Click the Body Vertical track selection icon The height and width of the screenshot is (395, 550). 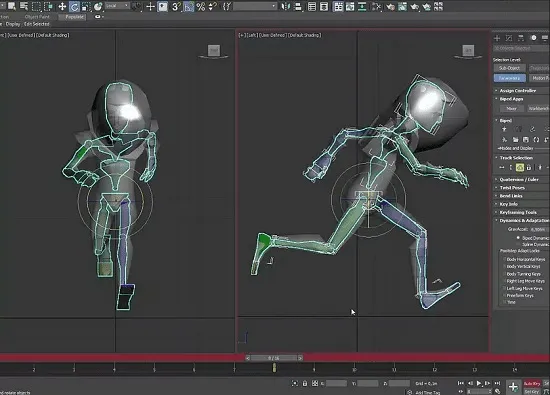511,168
